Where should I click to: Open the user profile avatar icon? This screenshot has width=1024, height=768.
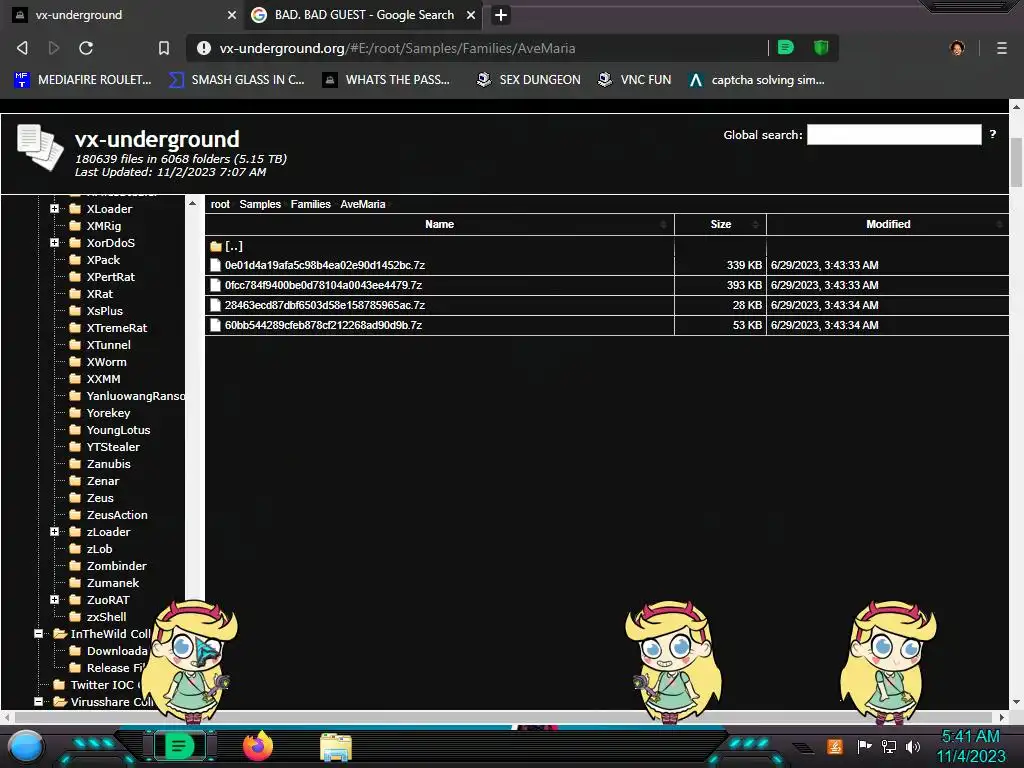click(x=957, y=48)
